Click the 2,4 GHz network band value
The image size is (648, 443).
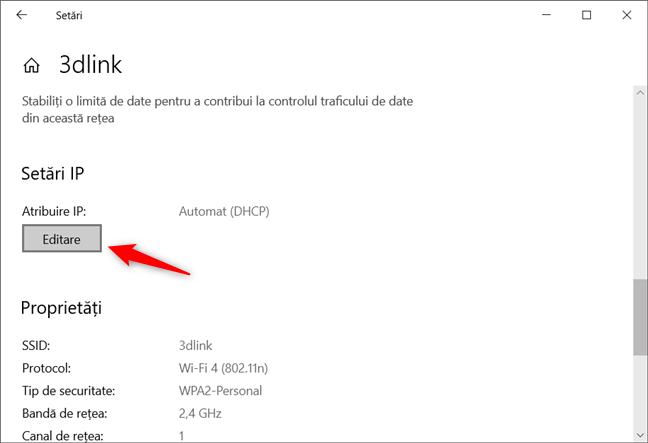(200, 413)
